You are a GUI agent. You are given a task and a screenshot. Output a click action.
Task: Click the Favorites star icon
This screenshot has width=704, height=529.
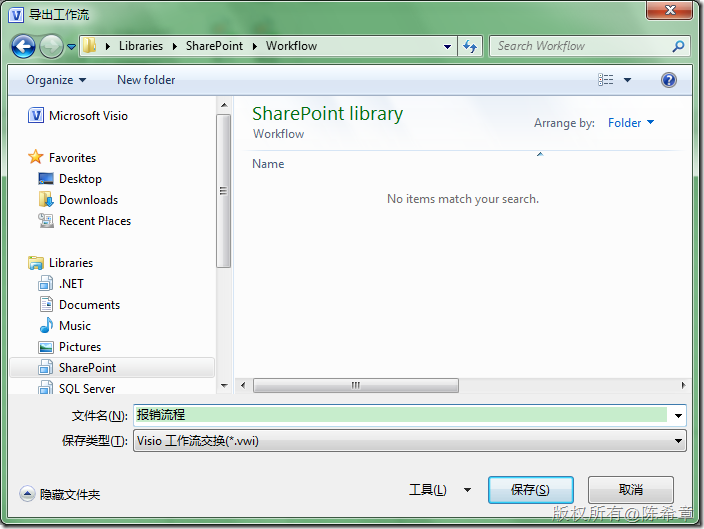(x=35, y=157)
